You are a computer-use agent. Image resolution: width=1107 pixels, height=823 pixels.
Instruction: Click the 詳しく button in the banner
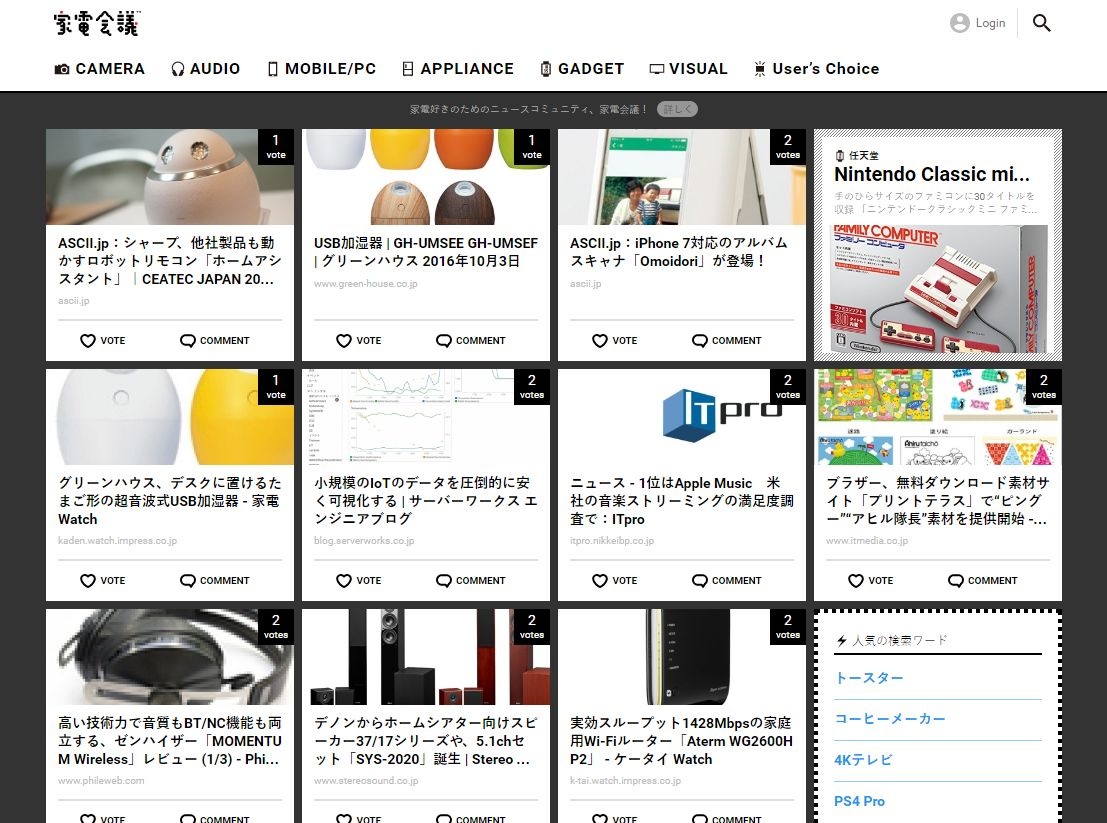(x=677, y=109)
